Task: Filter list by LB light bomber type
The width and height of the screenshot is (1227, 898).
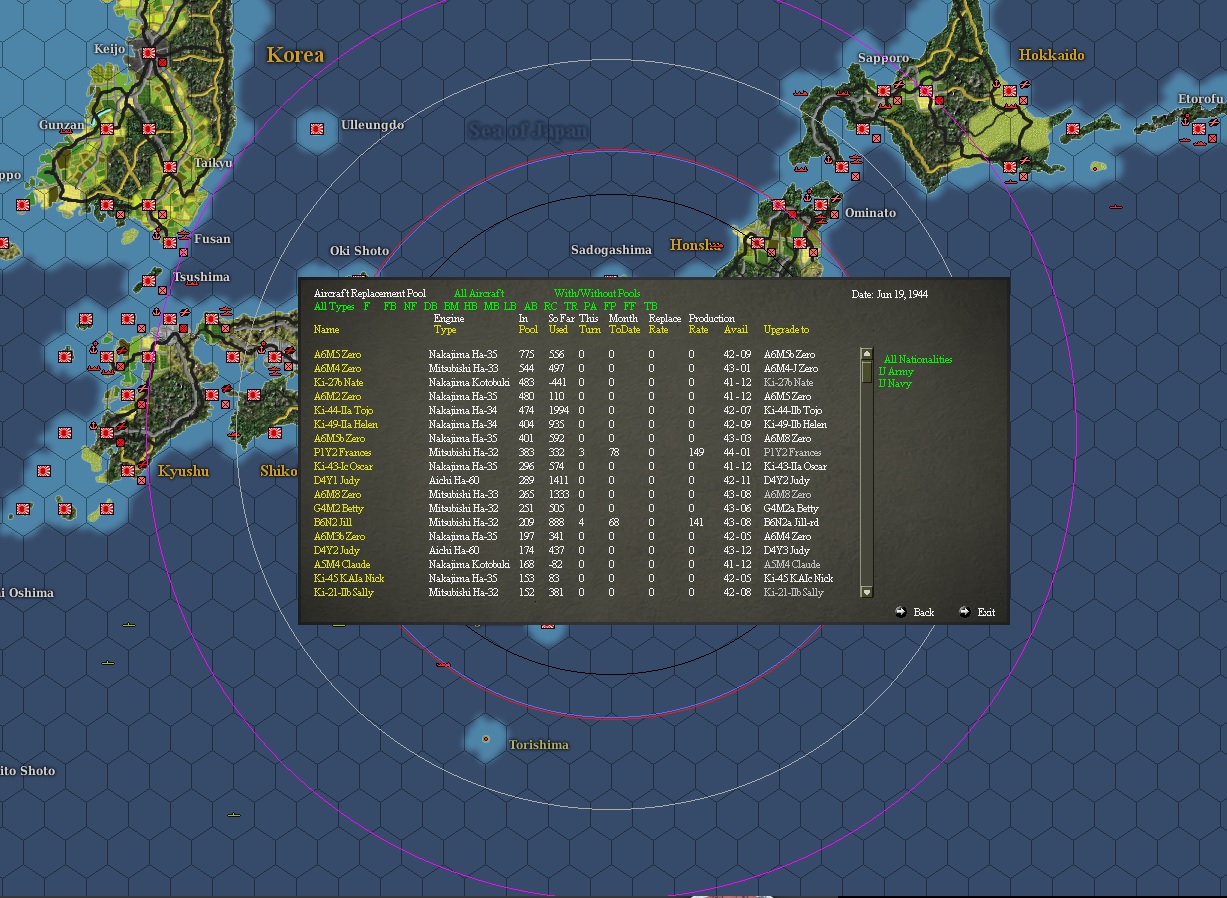Action: (x=510, y=306)
